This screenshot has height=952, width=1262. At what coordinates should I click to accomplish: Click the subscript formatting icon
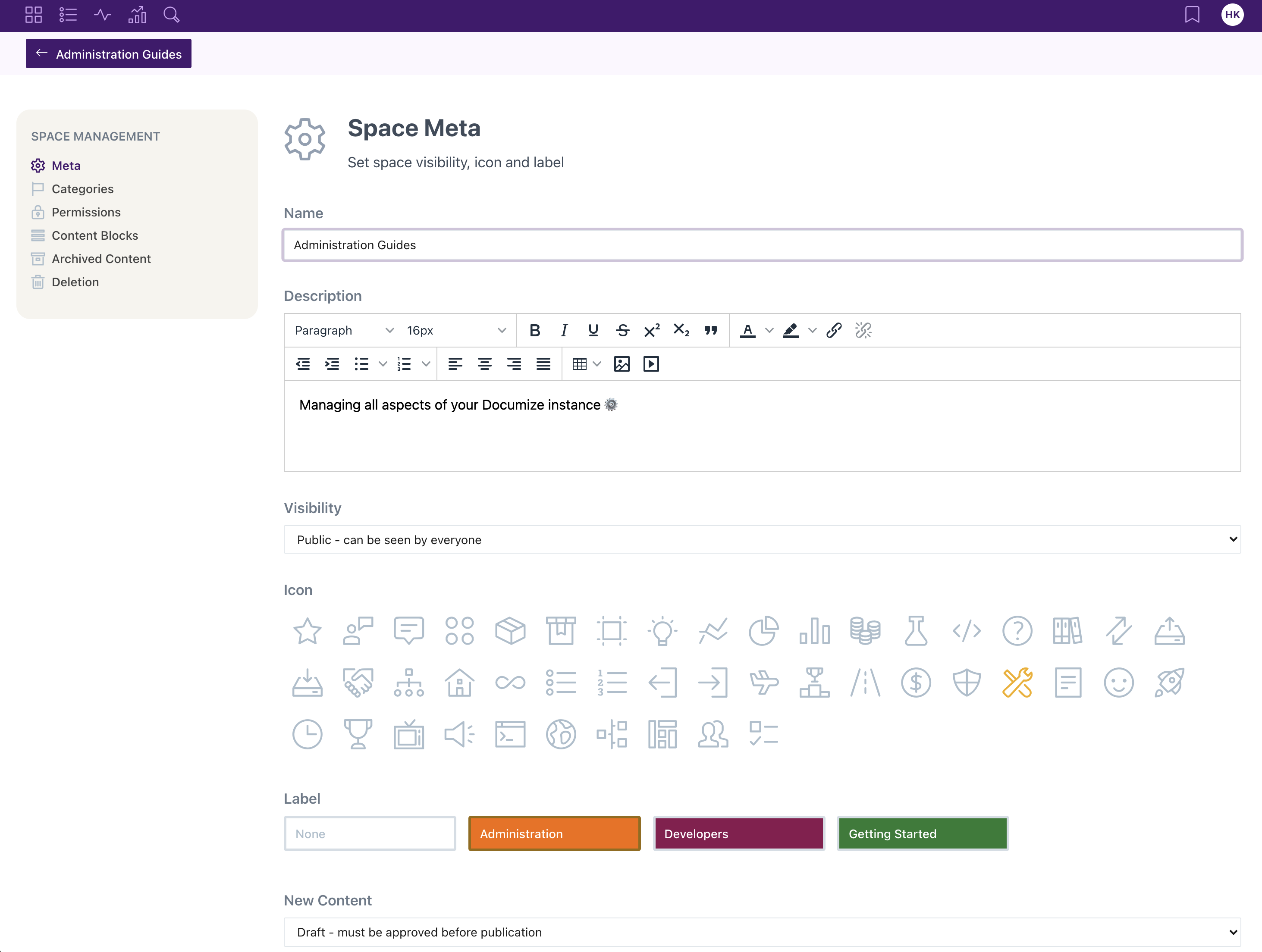point(681,330)
